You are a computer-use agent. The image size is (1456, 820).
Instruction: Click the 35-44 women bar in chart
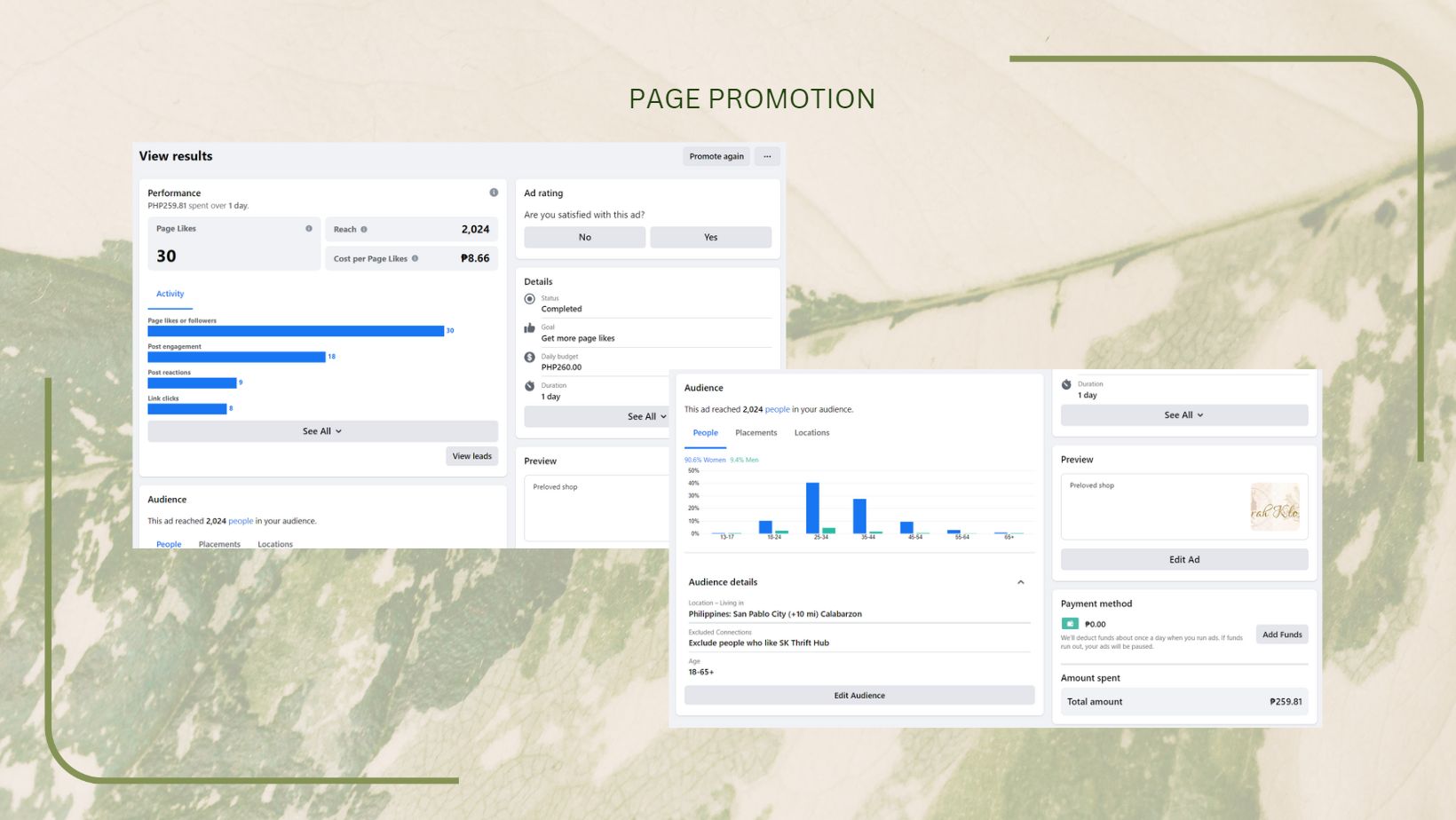pyautogui.click(x=859, y=516)
